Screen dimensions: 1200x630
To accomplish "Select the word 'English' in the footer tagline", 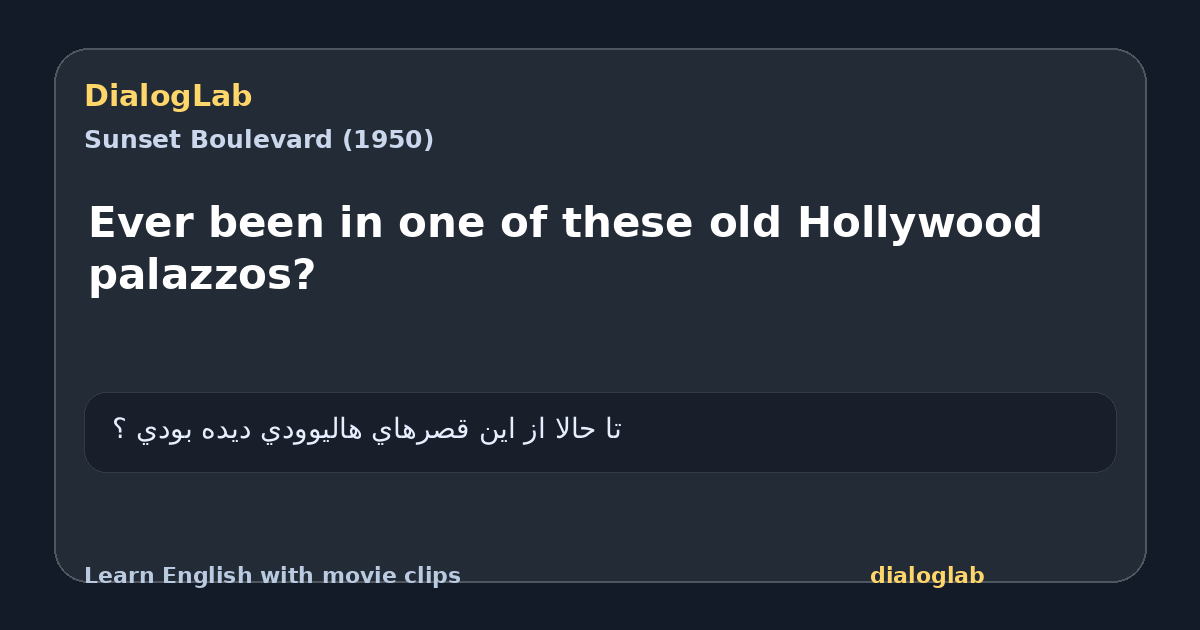I will coord(191,576).
